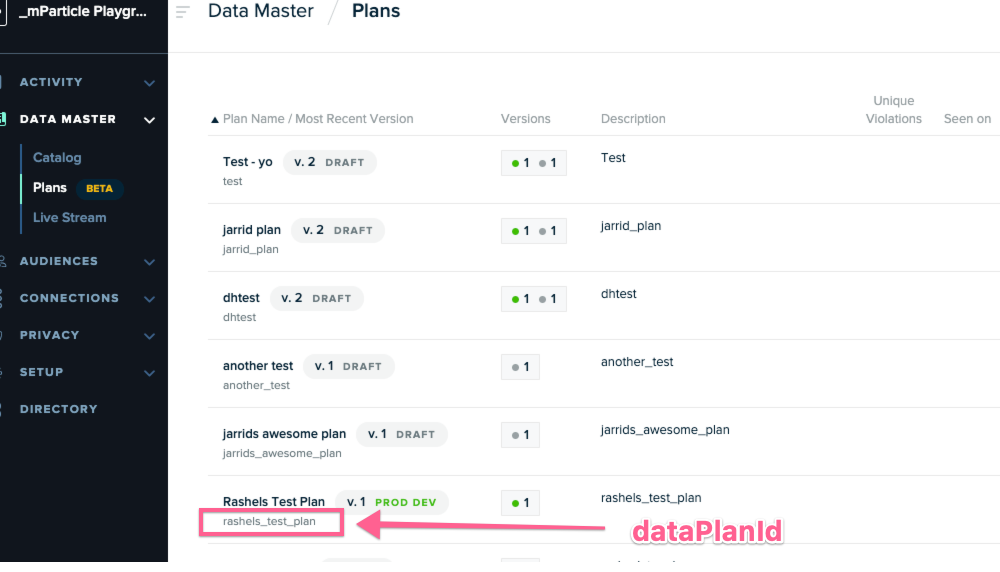Click Test - yo versions status badge
The height and width of the screenshot is (572, 1000).
pyautogui.click(x=534, y=163)
